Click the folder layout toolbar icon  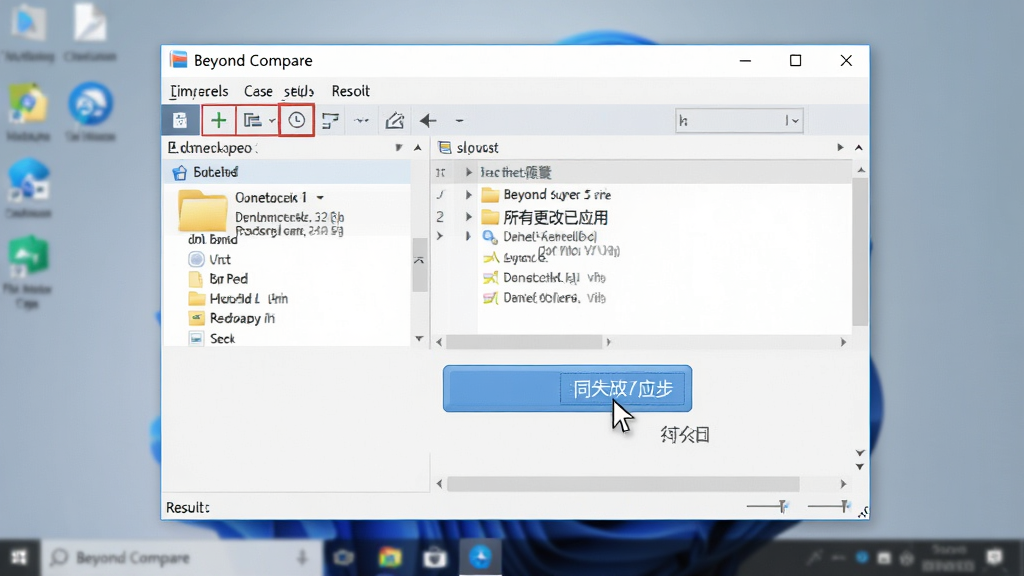[252, 120]
